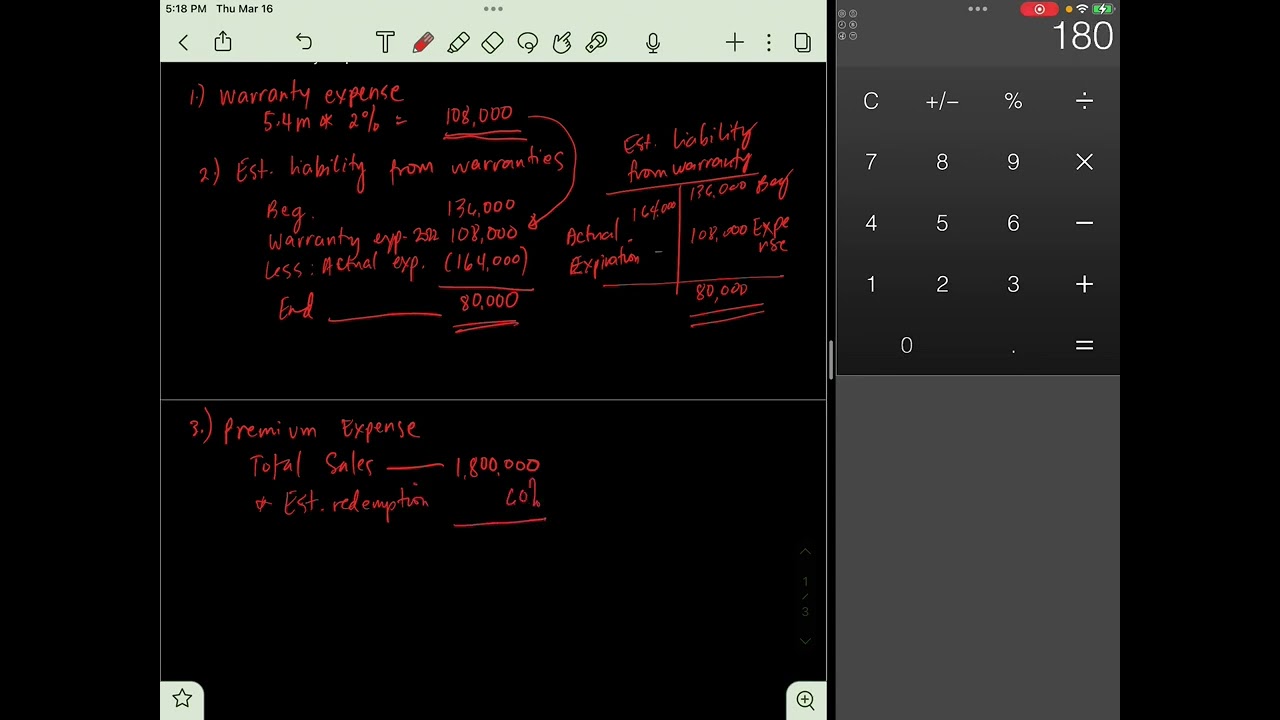Tap the favorites star button

(182, 699)
